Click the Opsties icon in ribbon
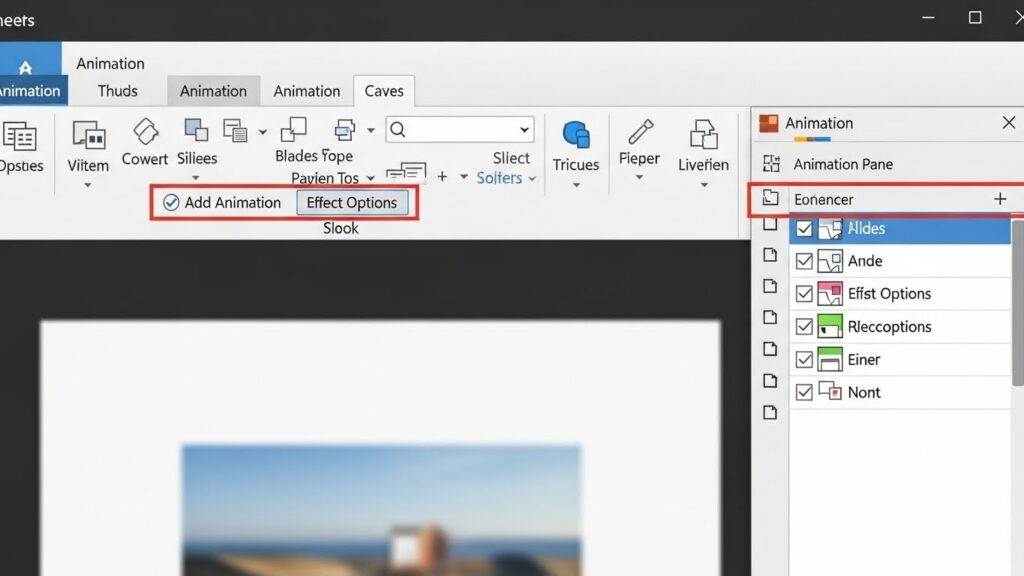The height and width of the screenshot is (576, 1024). coord(19,137)
